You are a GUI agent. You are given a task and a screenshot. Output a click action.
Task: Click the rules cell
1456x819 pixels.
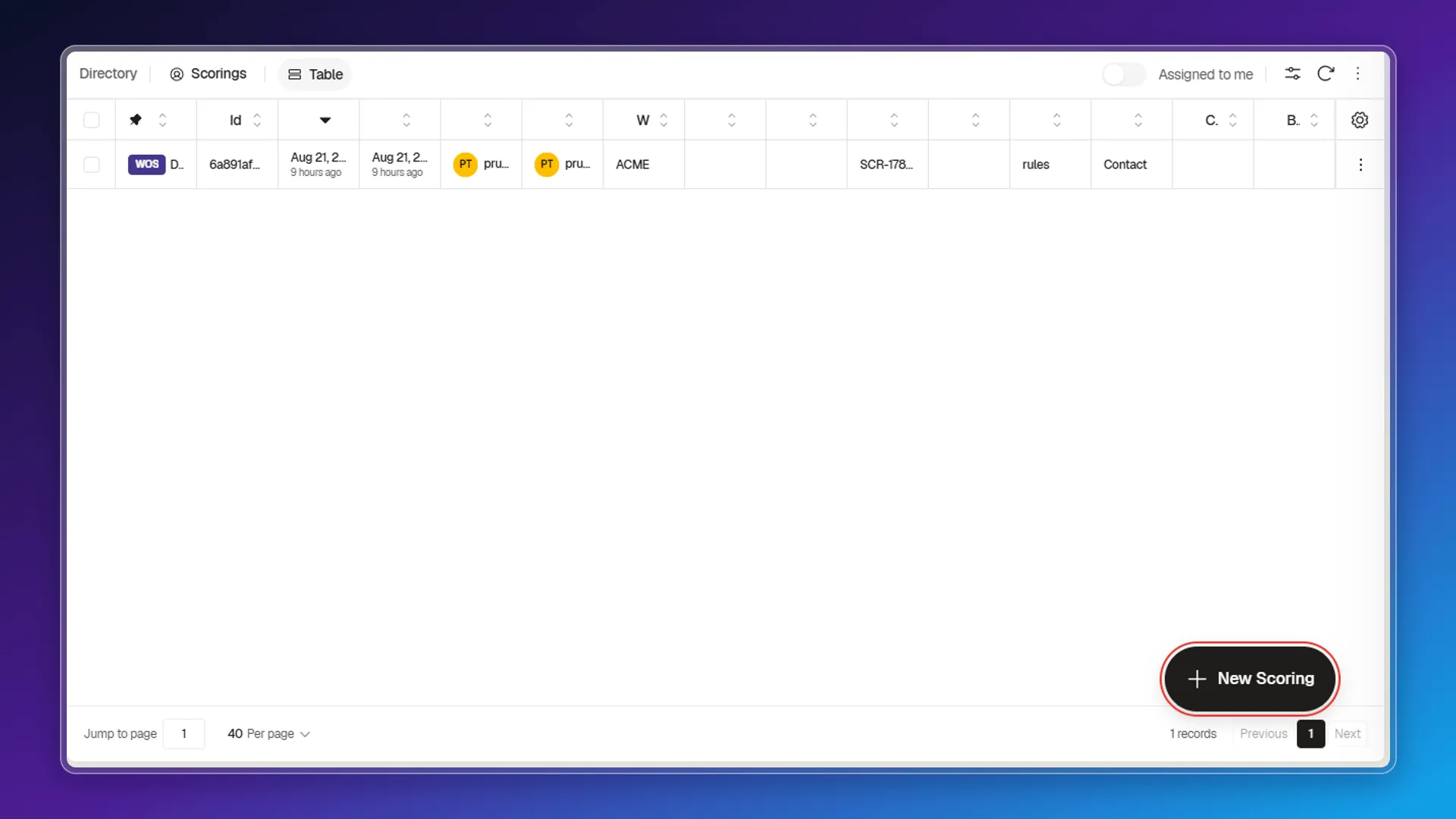[x=1050, y=165]
